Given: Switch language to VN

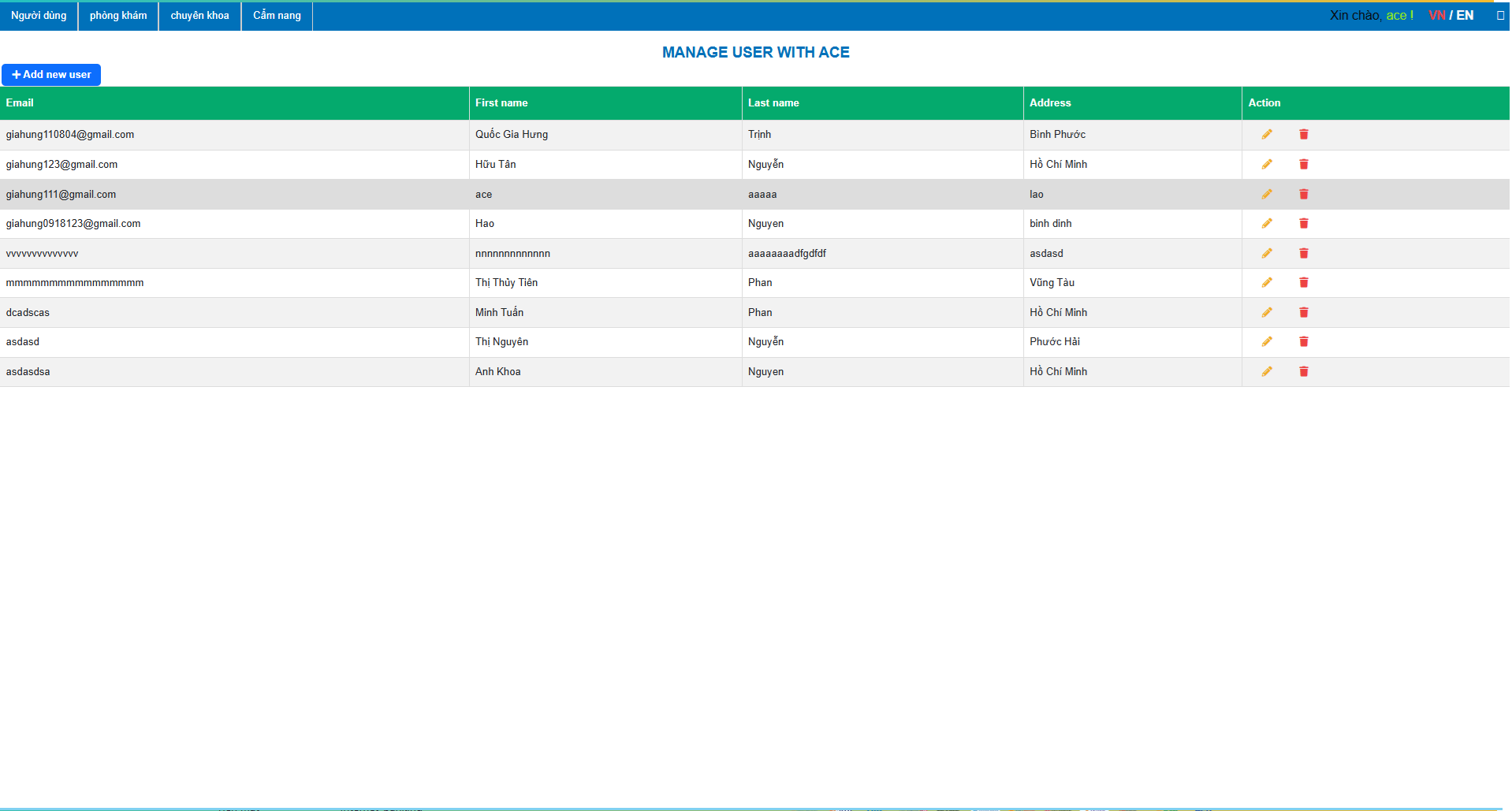Looking at the screenshot, I should click(1436, 16).
